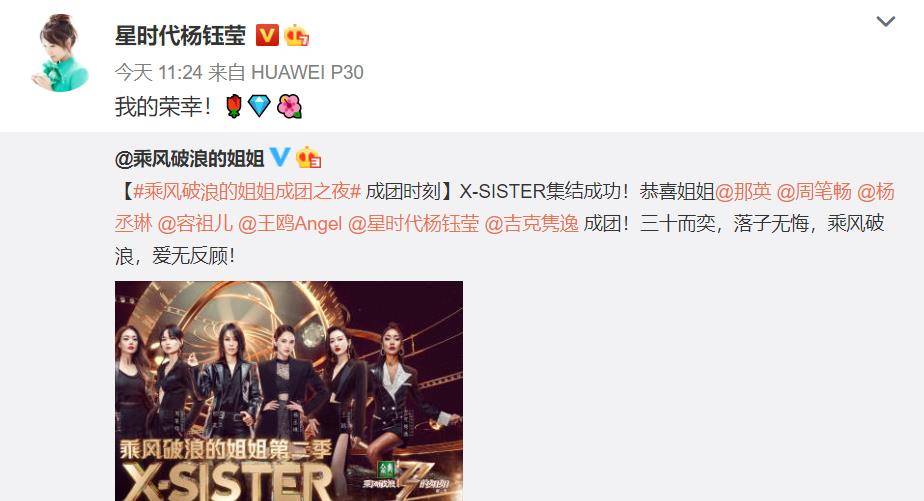
Task: Click the HUAWEI P30 source link
Action: click(x=307, y=72)
